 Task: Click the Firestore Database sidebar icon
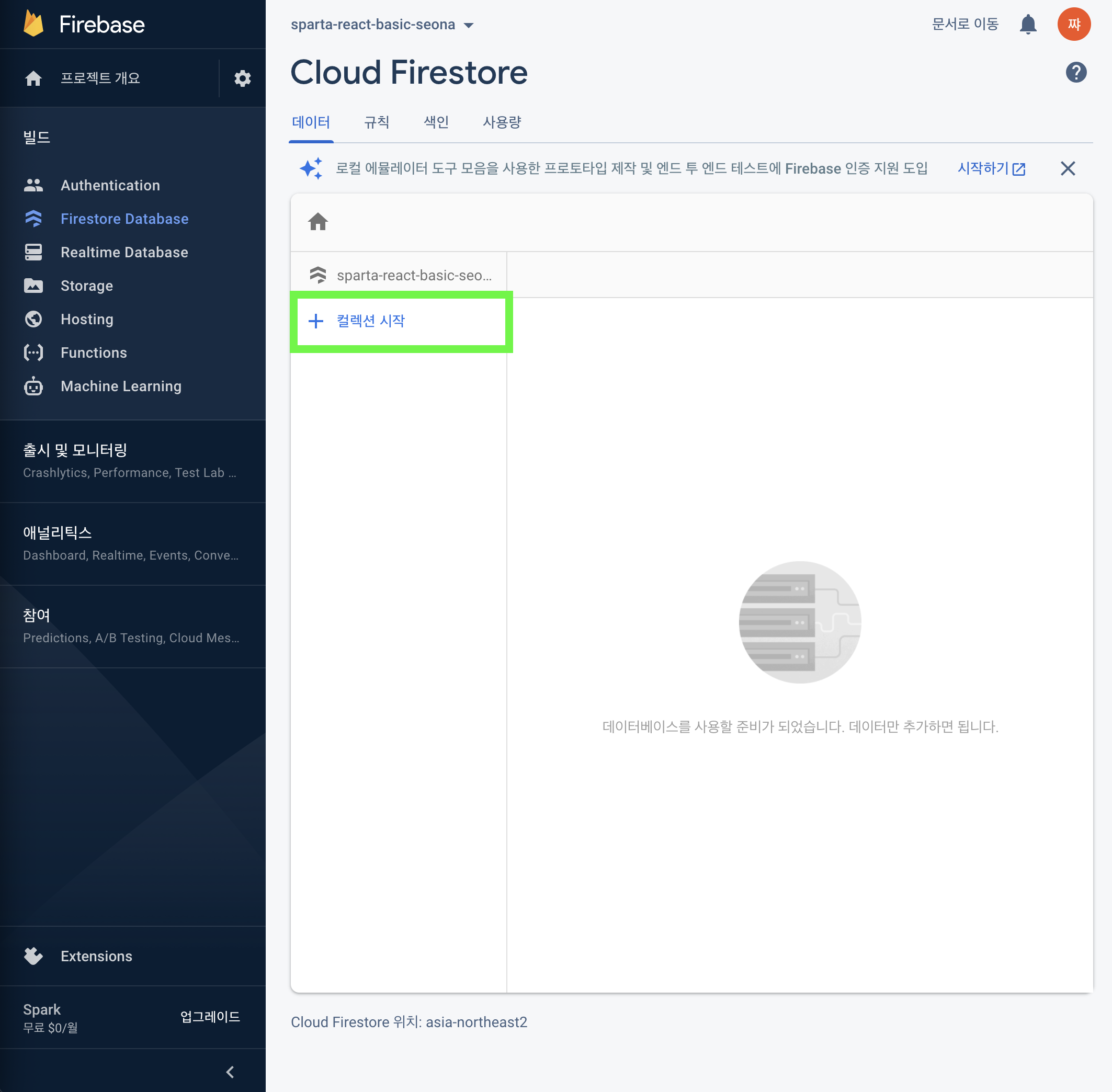tap(33, 219)
